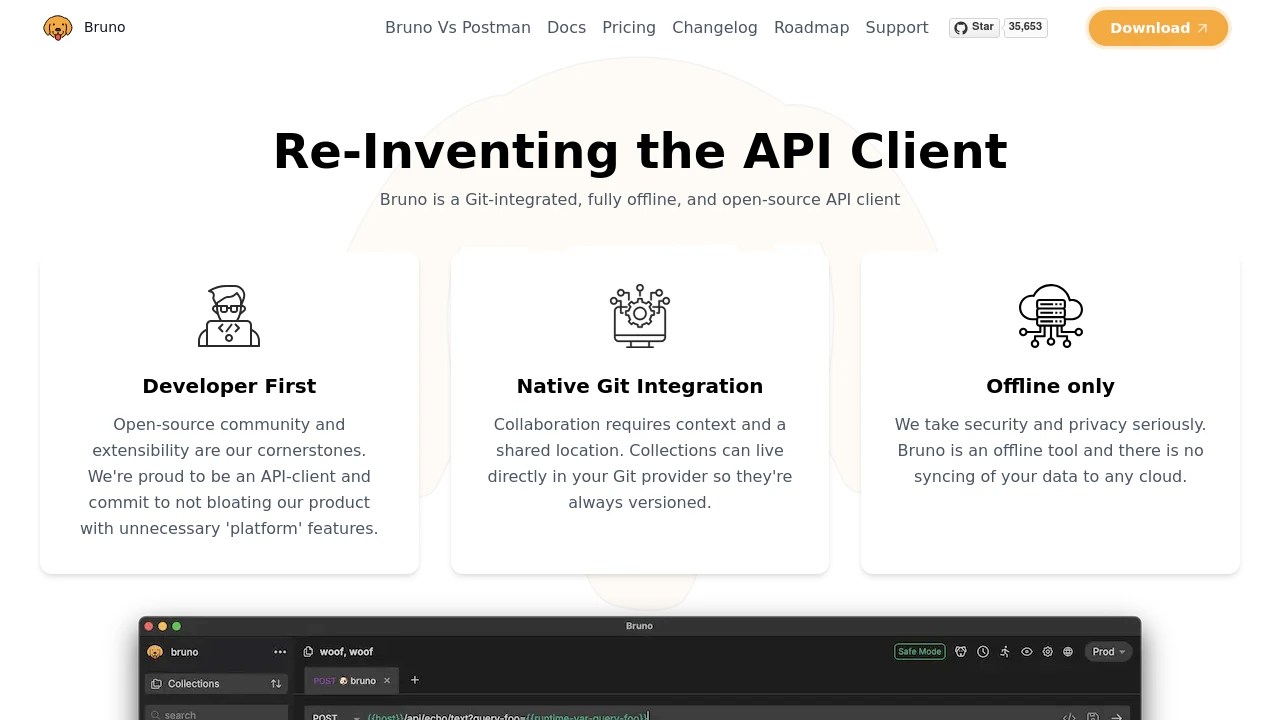Click the sort collections arrows icon
The width and height of the screenshot is (1280, 720).
pyautogui.click(x=276, y=683)
